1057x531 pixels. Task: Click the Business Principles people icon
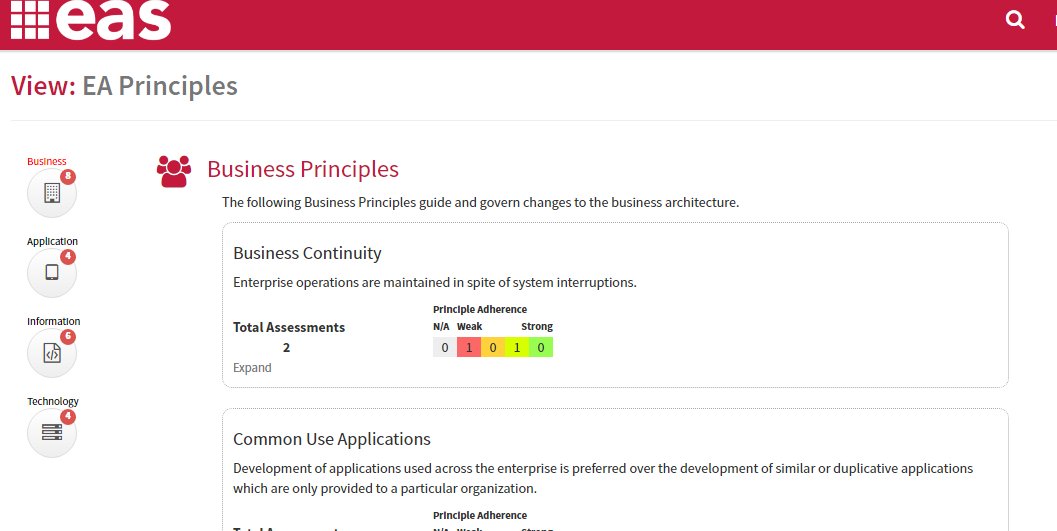pyautogui.click(x=174, y=171)
